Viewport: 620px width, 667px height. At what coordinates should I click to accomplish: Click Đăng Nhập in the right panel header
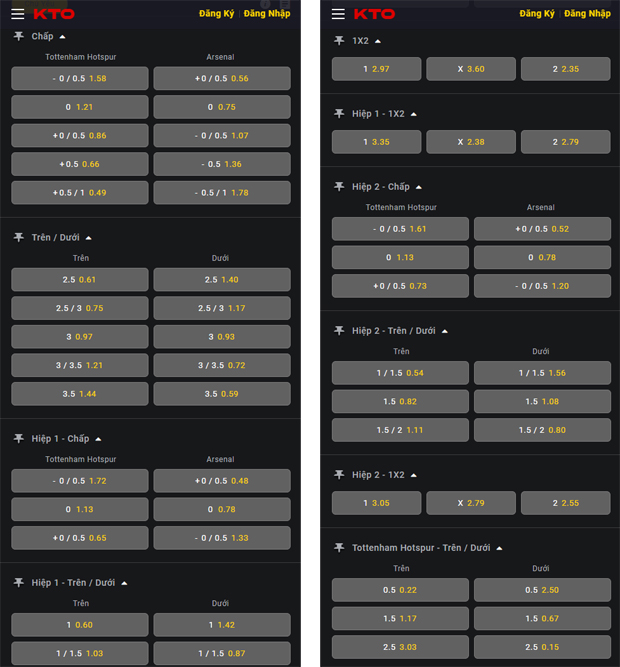(587, 14)
